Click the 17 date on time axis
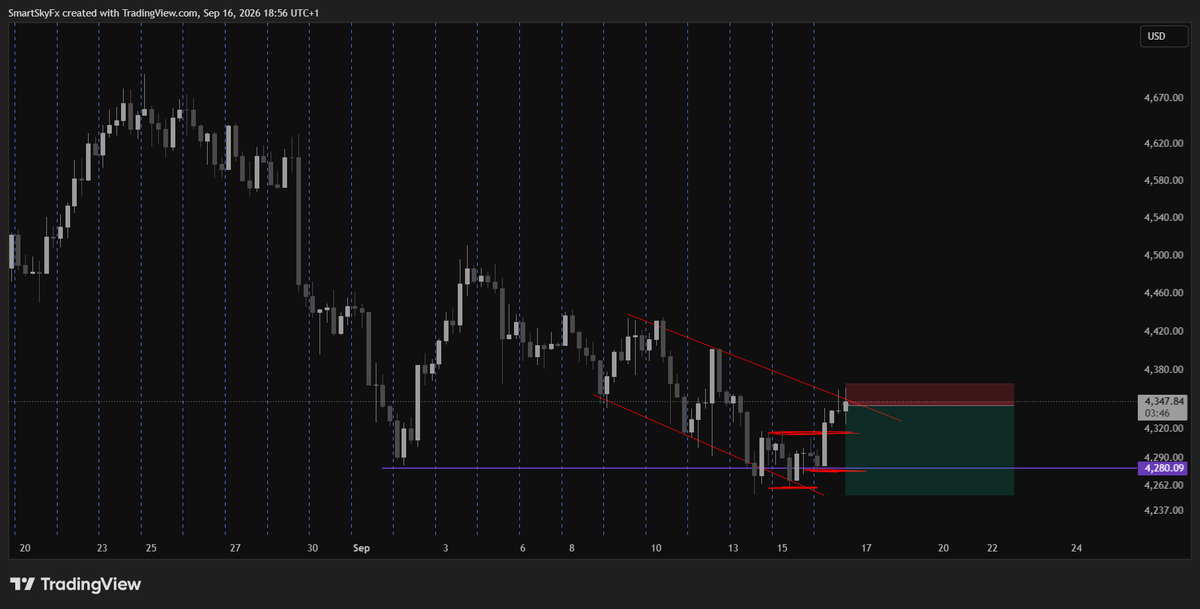Screen dimensions: 1200x609 [866, 548]
